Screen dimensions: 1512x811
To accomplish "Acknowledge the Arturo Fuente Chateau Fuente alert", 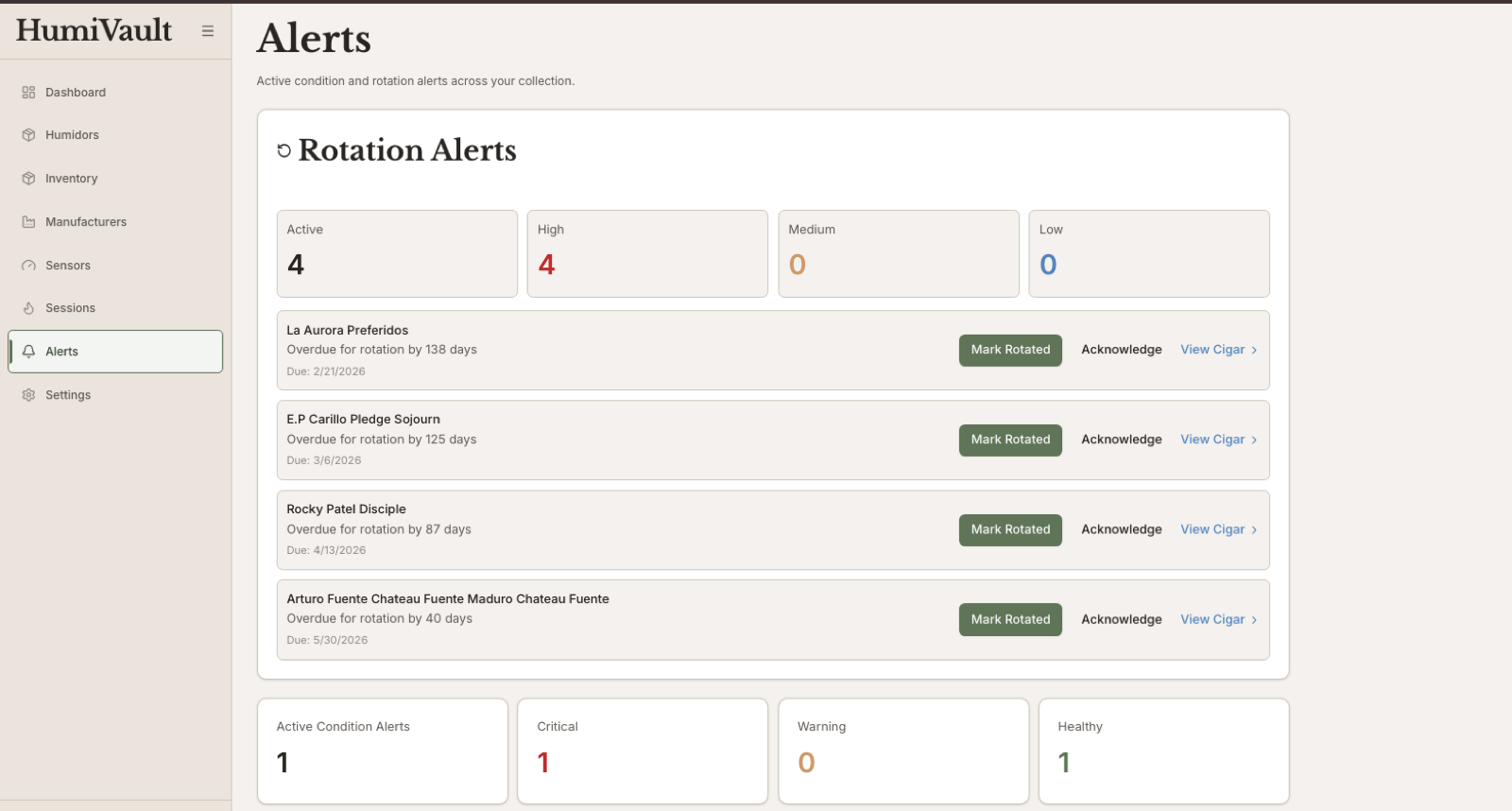I will (x=1122, y=620).
